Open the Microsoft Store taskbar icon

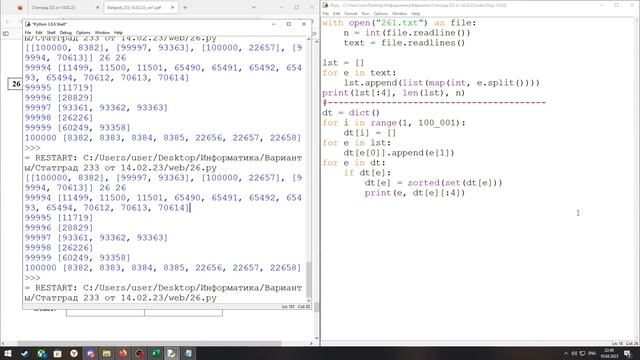click(58, 353)
